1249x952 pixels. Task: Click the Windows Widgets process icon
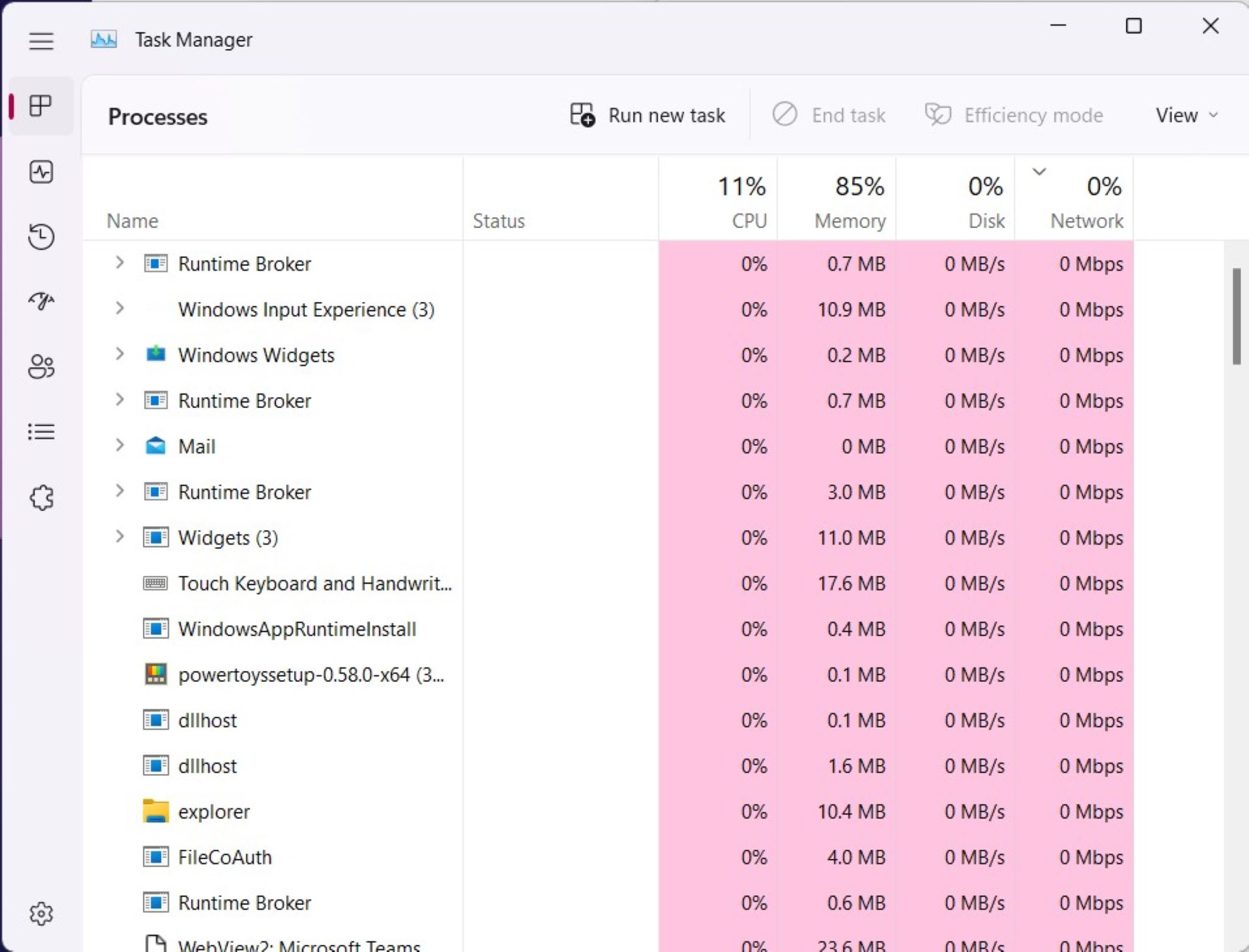156,354
